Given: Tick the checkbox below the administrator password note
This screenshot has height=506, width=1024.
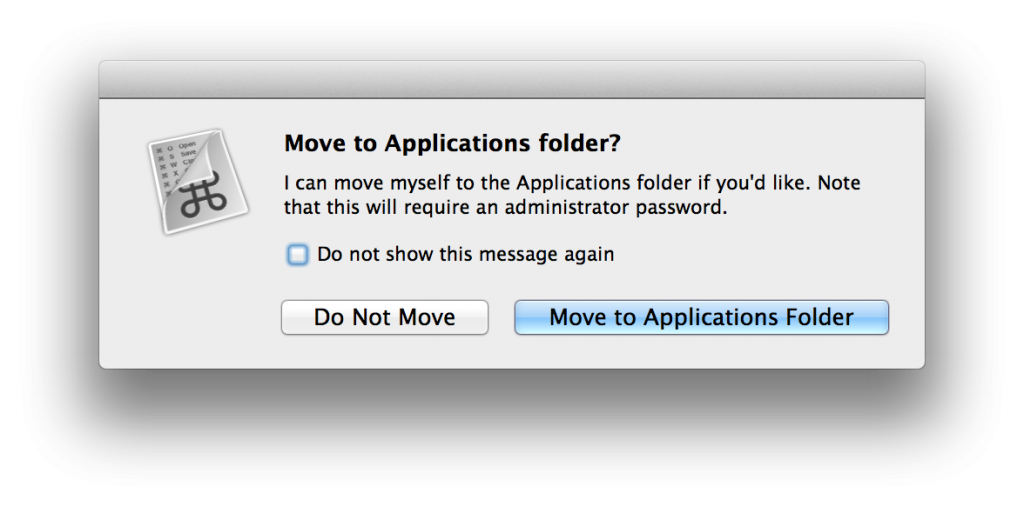Looking at the screenshot, I should 297,255.
